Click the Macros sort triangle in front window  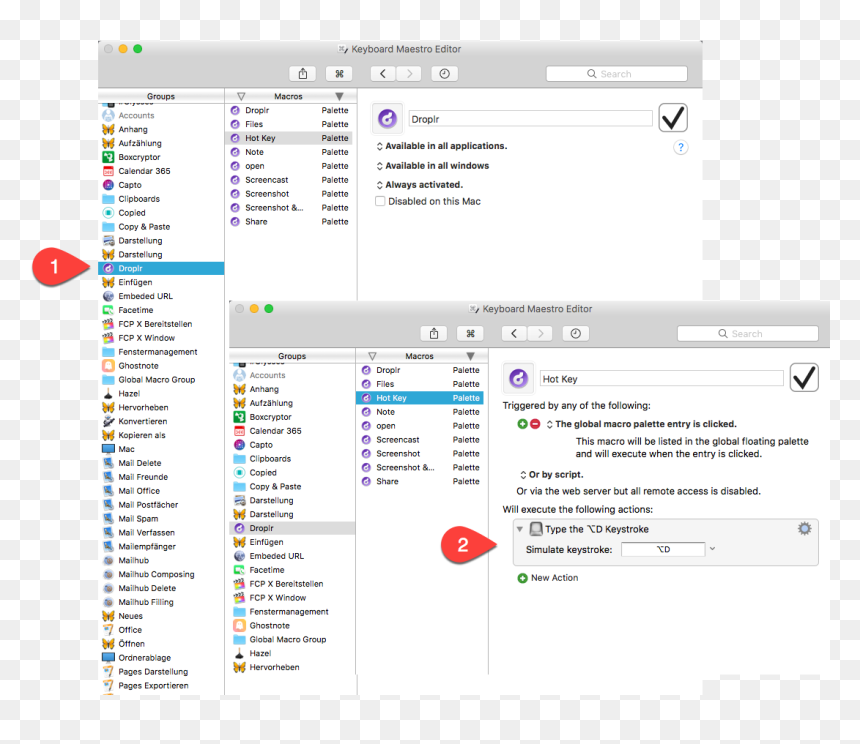click(470, 356)
